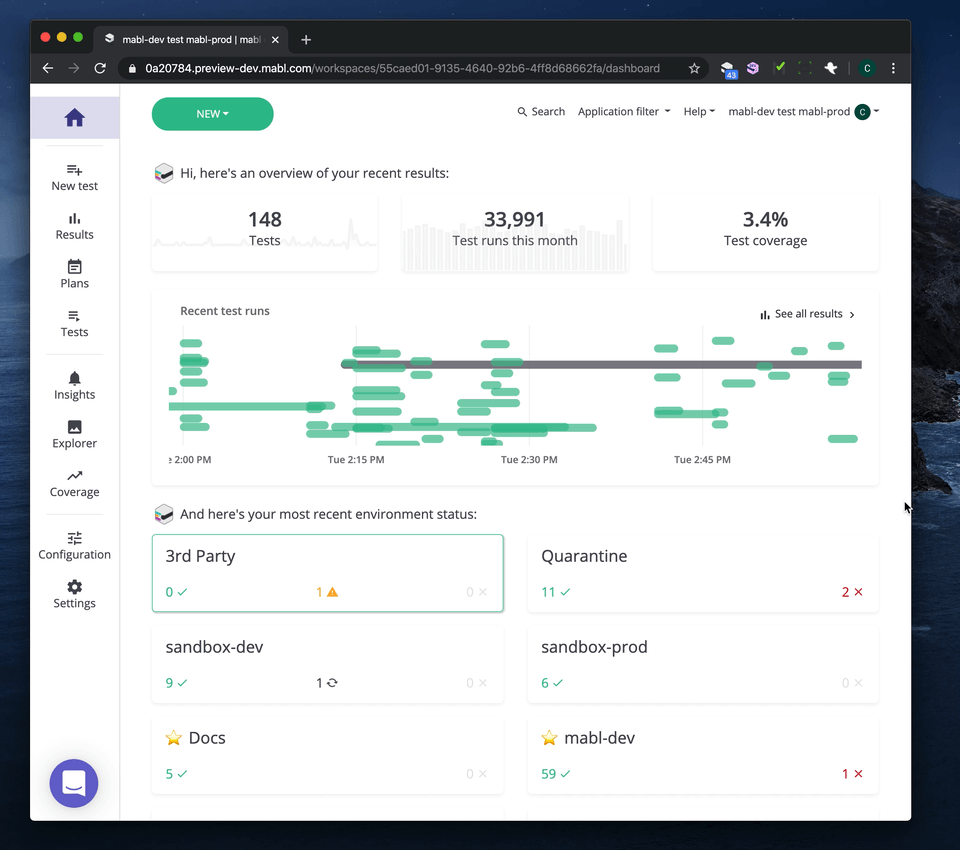The width and height of the screenshot is (960, 850).
Task: Open the sandbox-prod environment card
Action: pos(703,664)
